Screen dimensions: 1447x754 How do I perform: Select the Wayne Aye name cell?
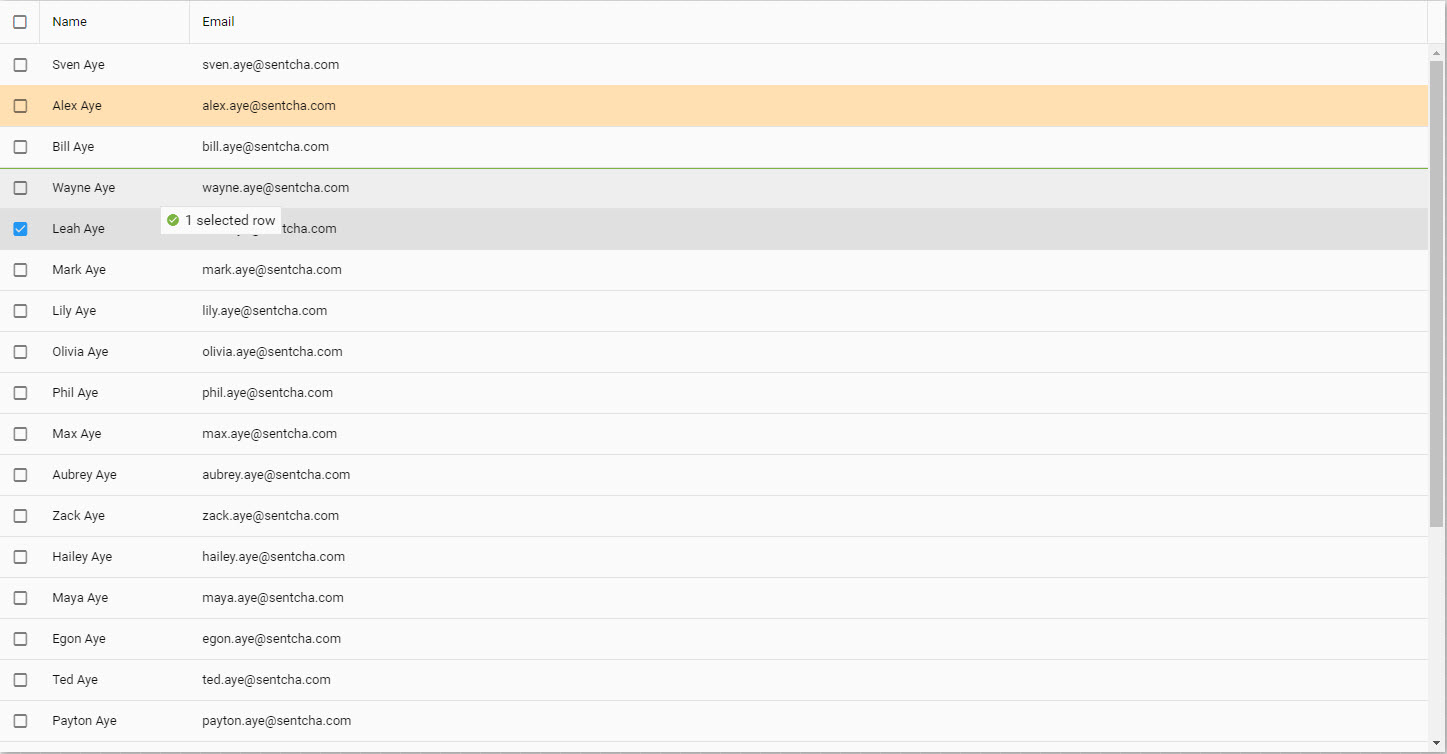coord(83,188)
